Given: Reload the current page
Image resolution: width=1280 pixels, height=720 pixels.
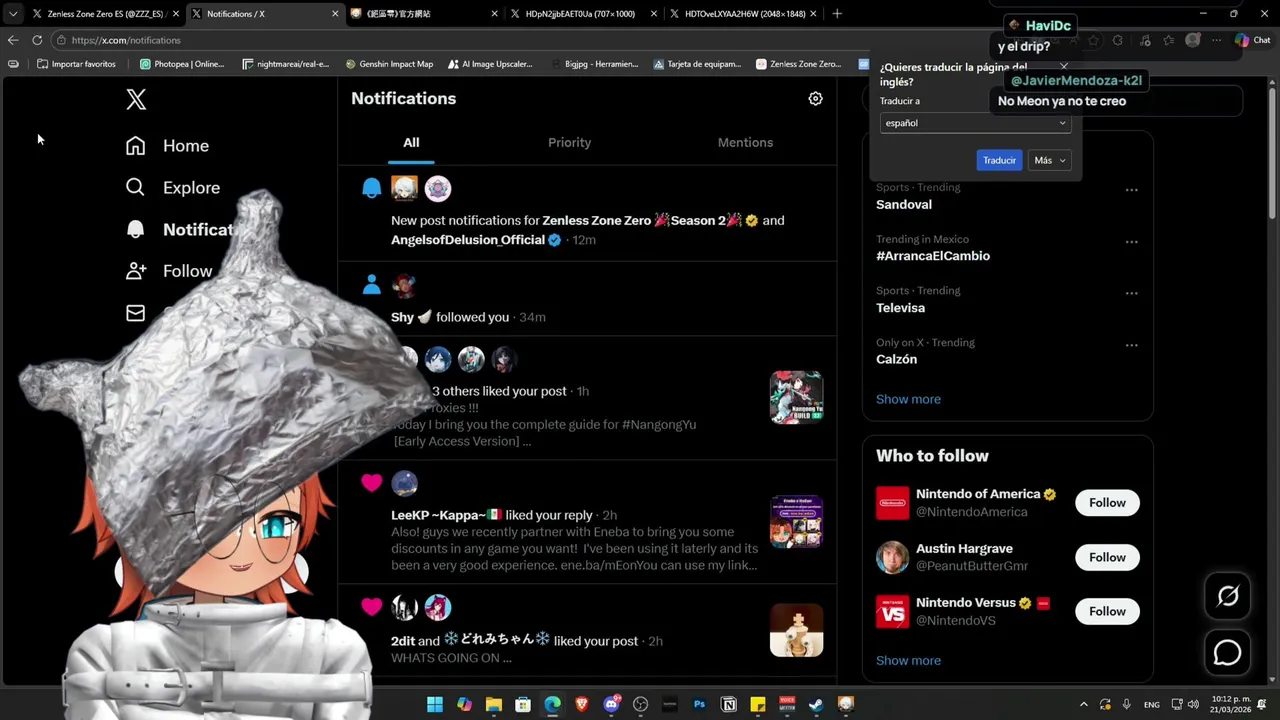Looking at the screenshot, I should pyautogui.click(x=37, y=40).
